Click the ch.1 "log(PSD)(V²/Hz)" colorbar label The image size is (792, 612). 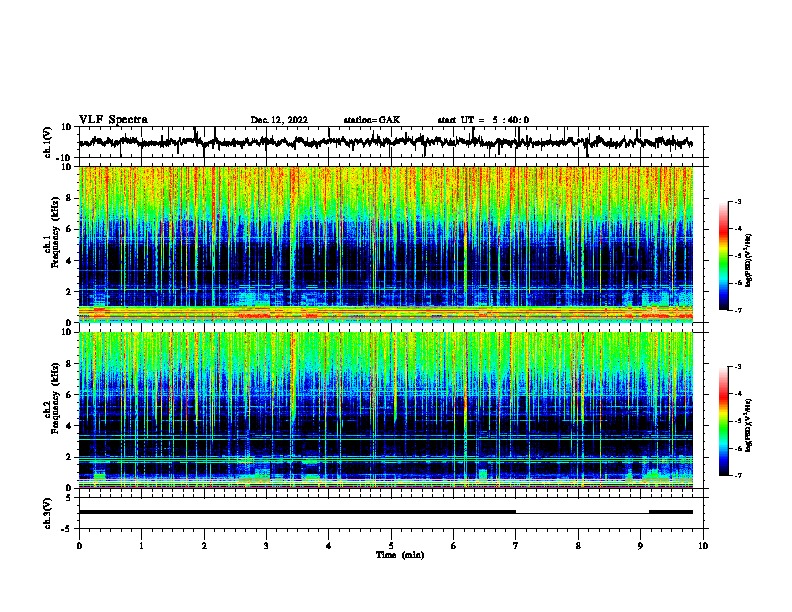pyautogui.click(x=749, y=261)
